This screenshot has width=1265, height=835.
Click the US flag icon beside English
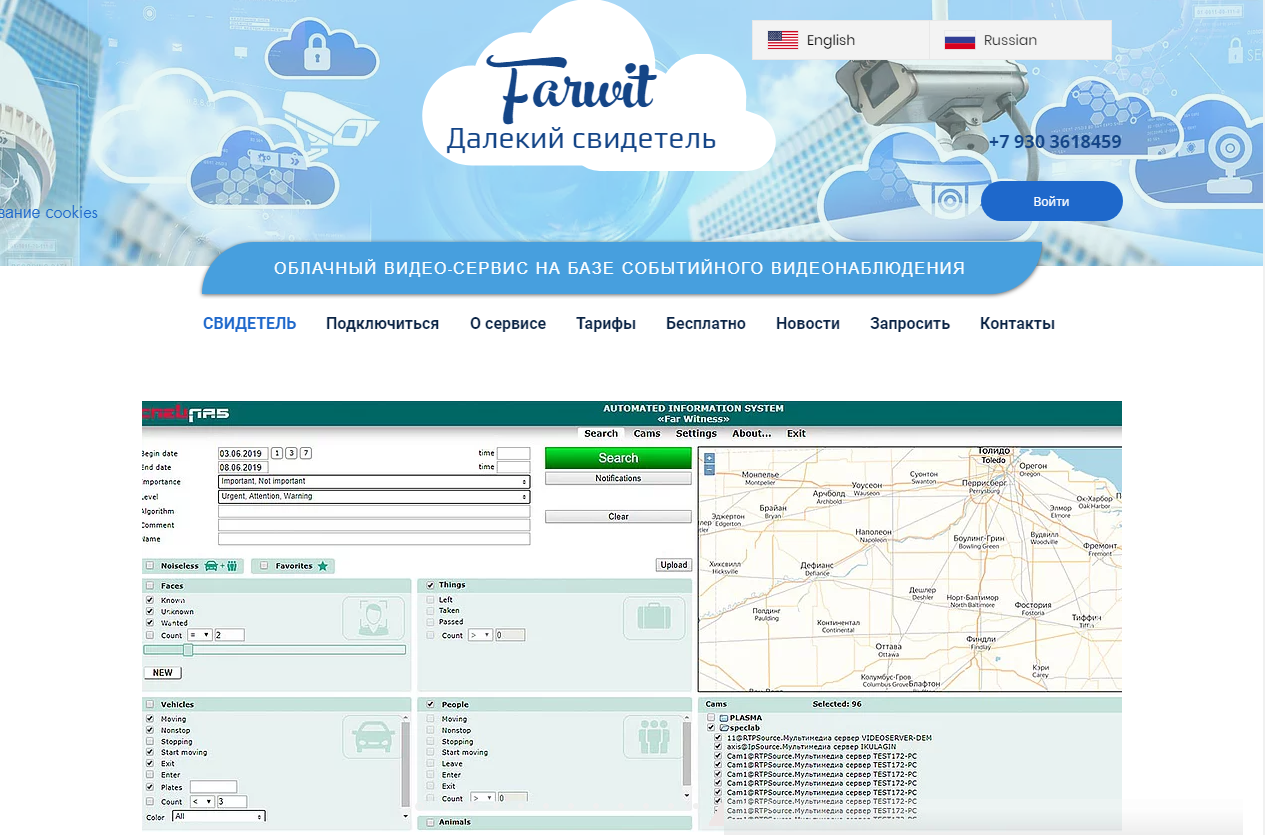click(783, 40)
